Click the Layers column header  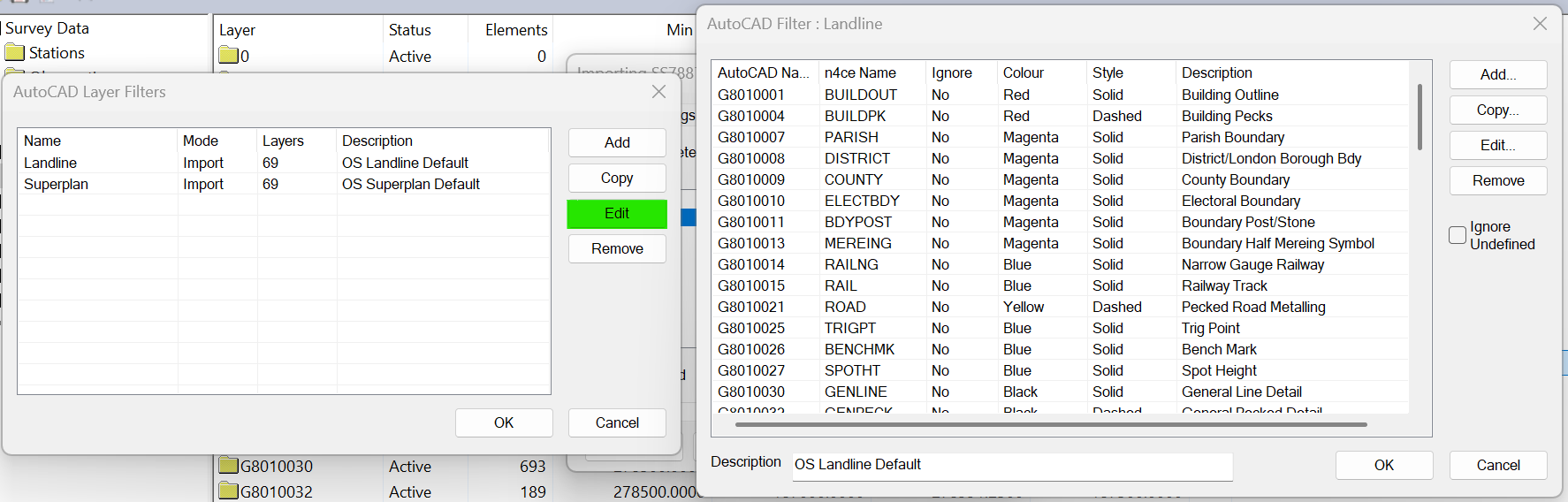click(x=297, y=141)
